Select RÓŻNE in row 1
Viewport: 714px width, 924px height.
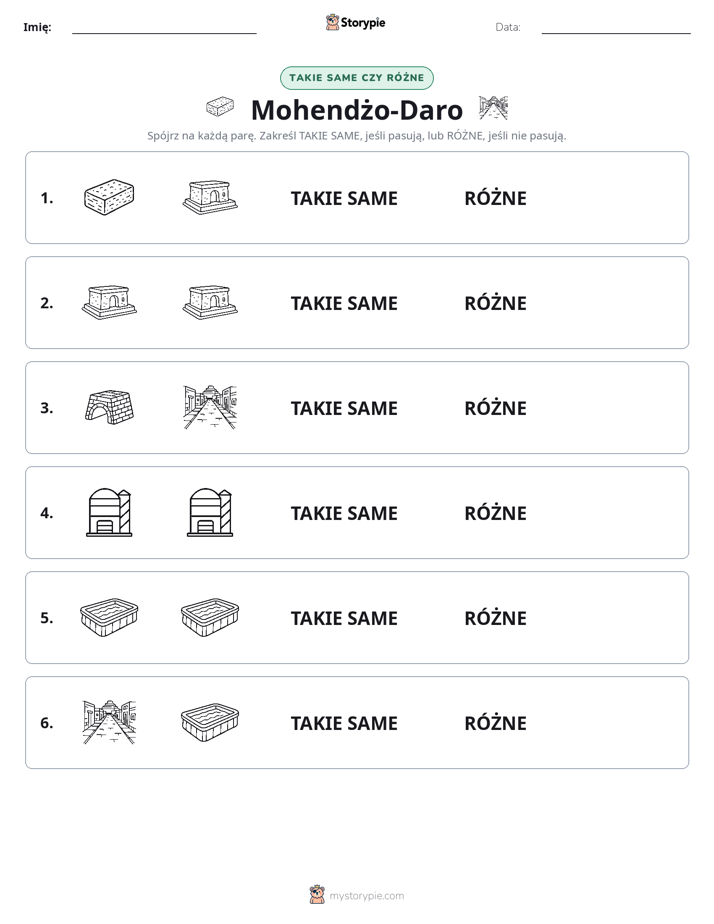495,198
